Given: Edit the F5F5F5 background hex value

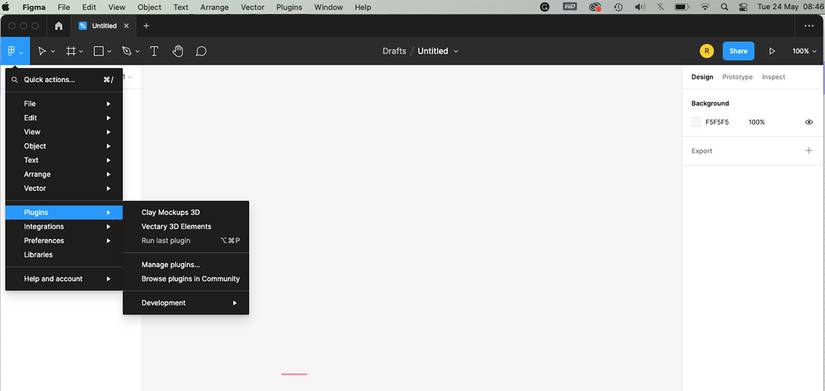Looking at the screenshot, I should [x=717, y=122].
